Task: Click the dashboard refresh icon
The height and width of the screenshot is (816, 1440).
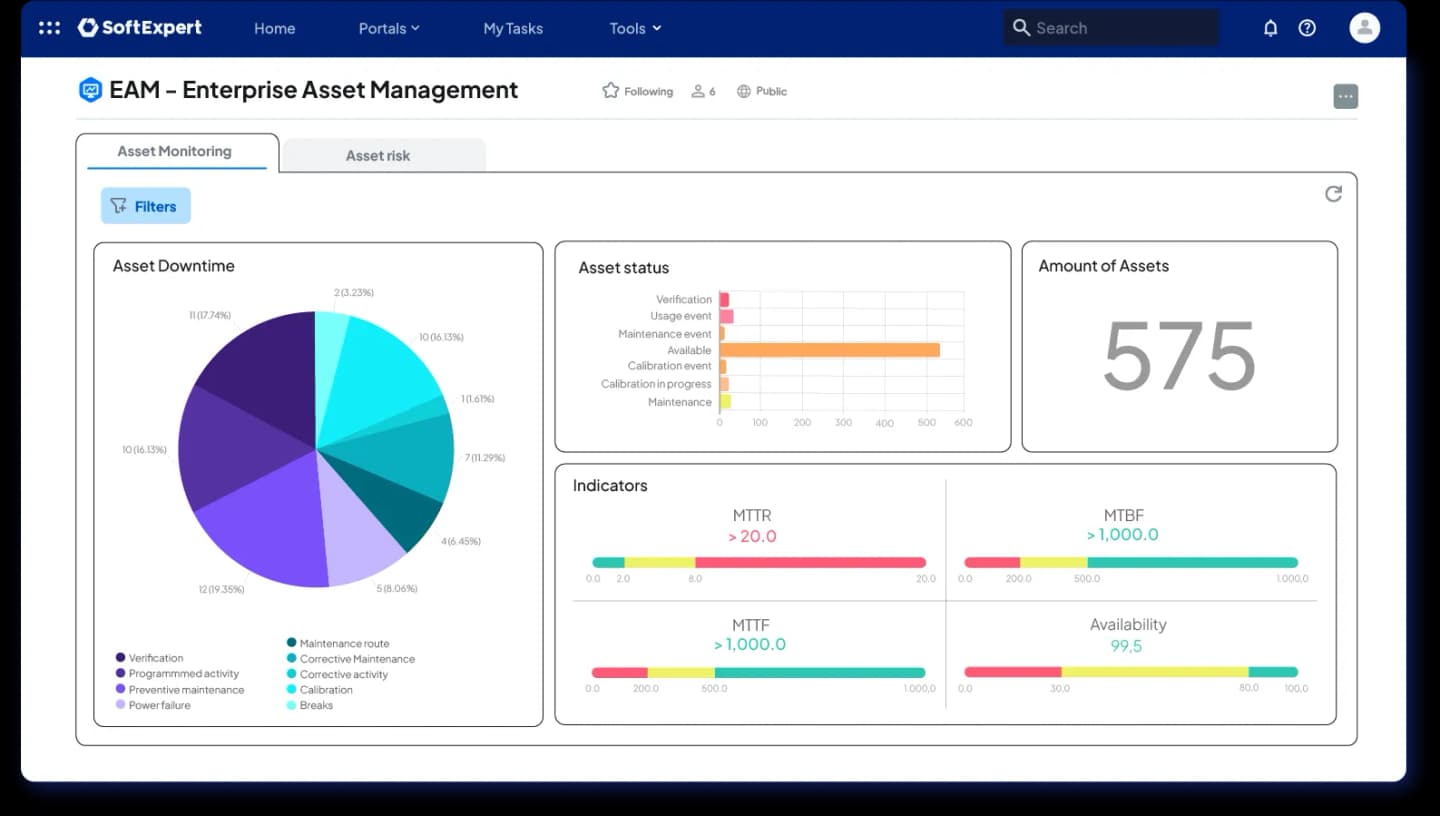Action: click(1333, 194)
